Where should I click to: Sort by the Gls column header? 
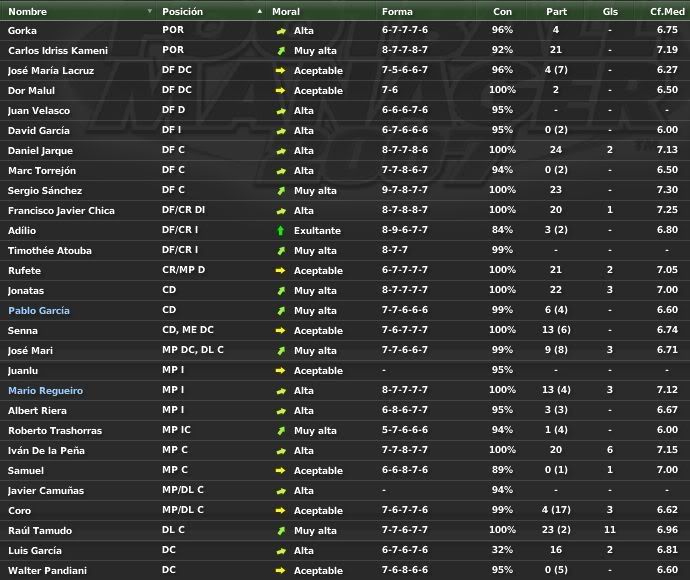tap(610, 11)
